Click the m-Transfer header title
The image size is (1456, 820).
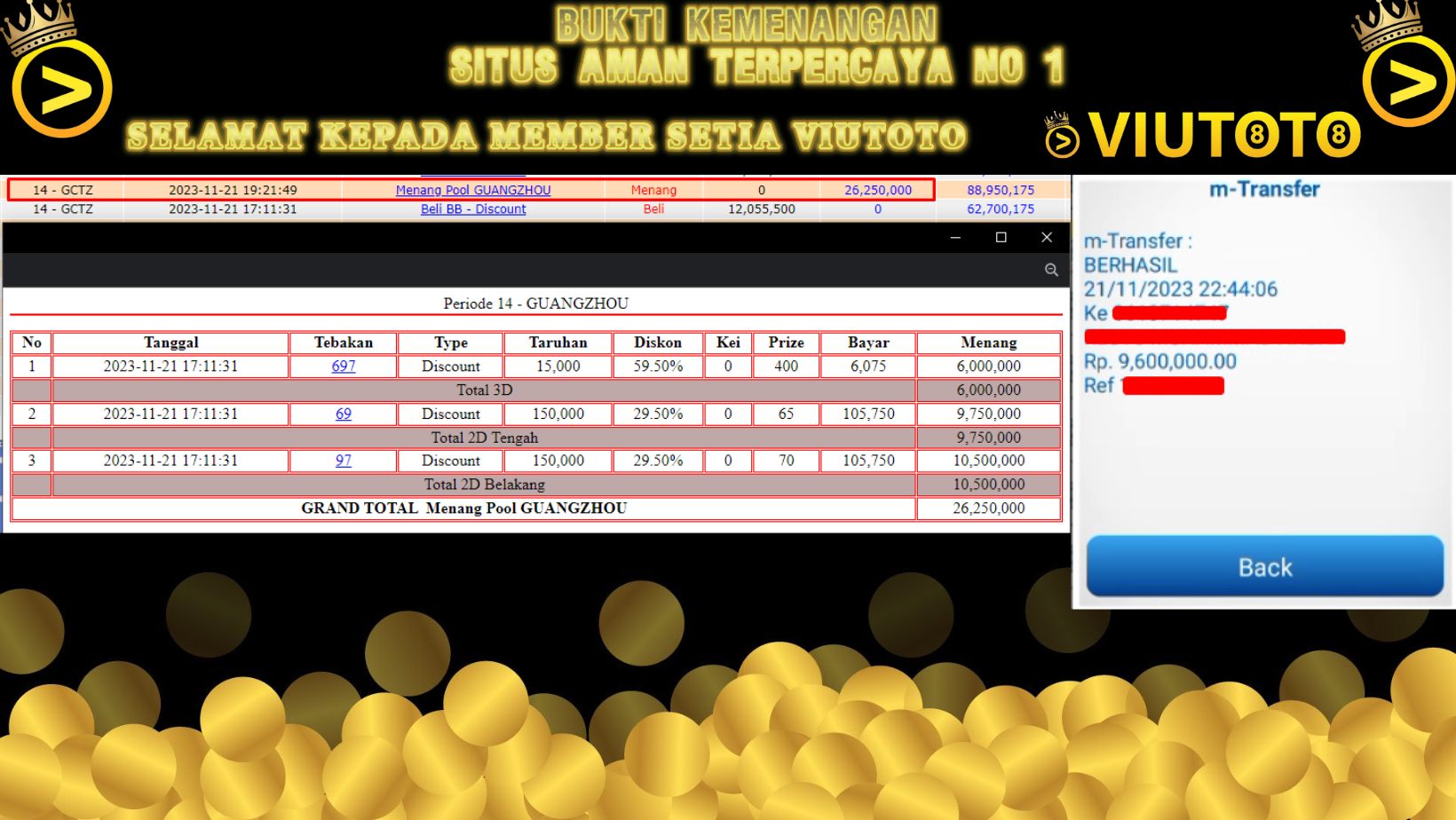(1264, 189)
